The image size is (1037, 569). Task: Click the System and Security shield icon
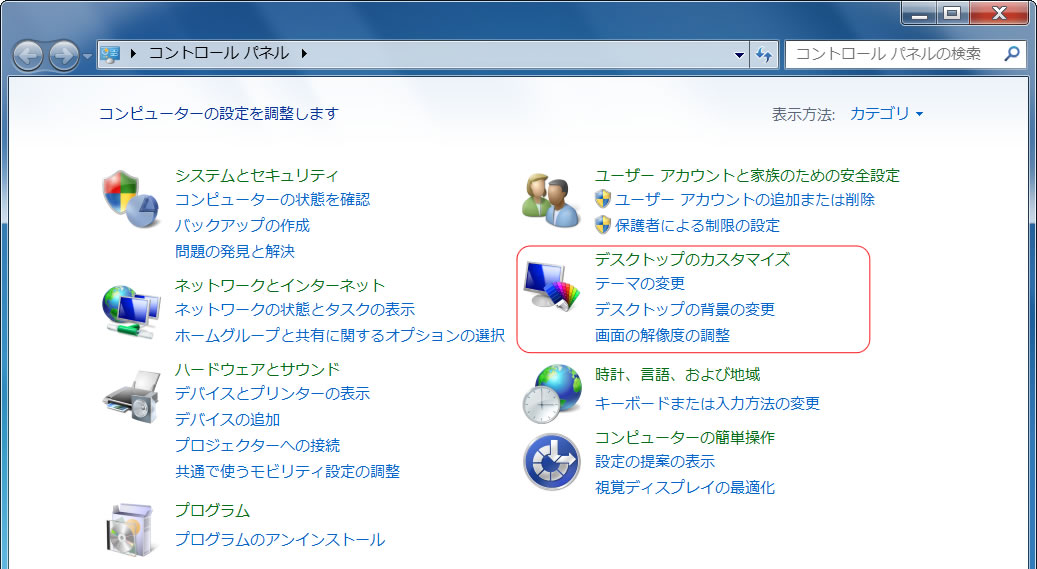pyautogui.click(x=131, y=199)
